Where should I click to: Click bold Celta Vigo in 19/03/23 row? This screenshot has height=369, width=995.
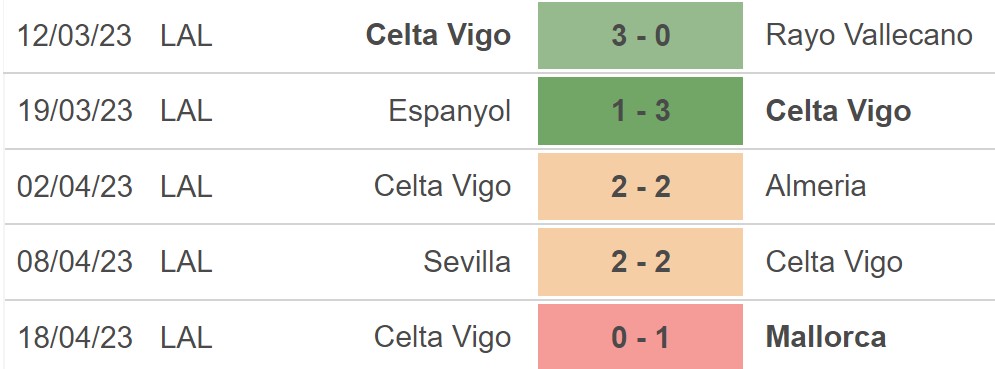(838, 112)
